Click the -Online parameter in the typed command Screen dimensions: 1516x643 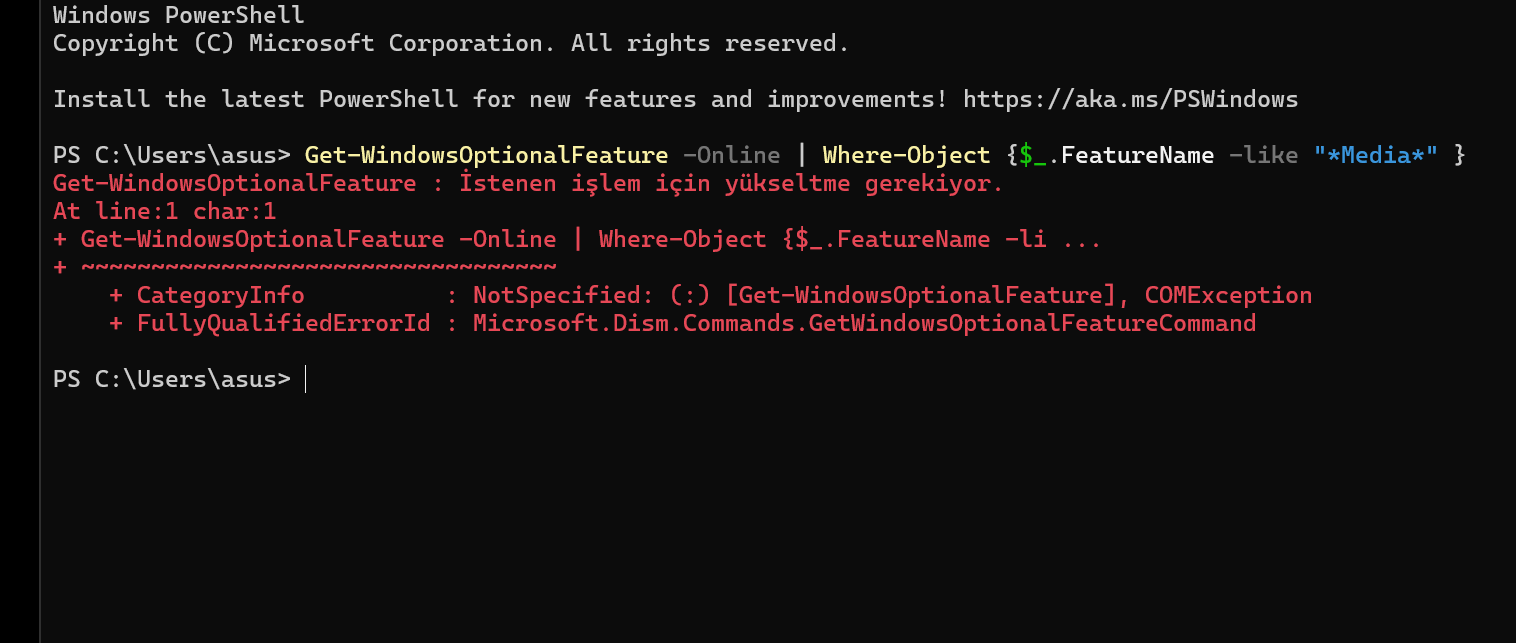click(731, 155)
